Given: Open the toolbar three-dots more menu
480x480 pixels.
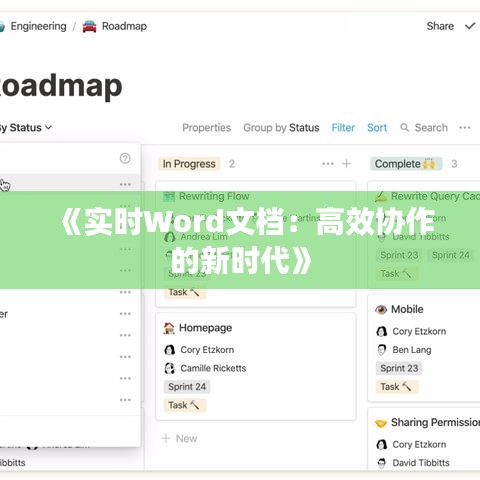Looking at the screenshot, I should [465, 127].
